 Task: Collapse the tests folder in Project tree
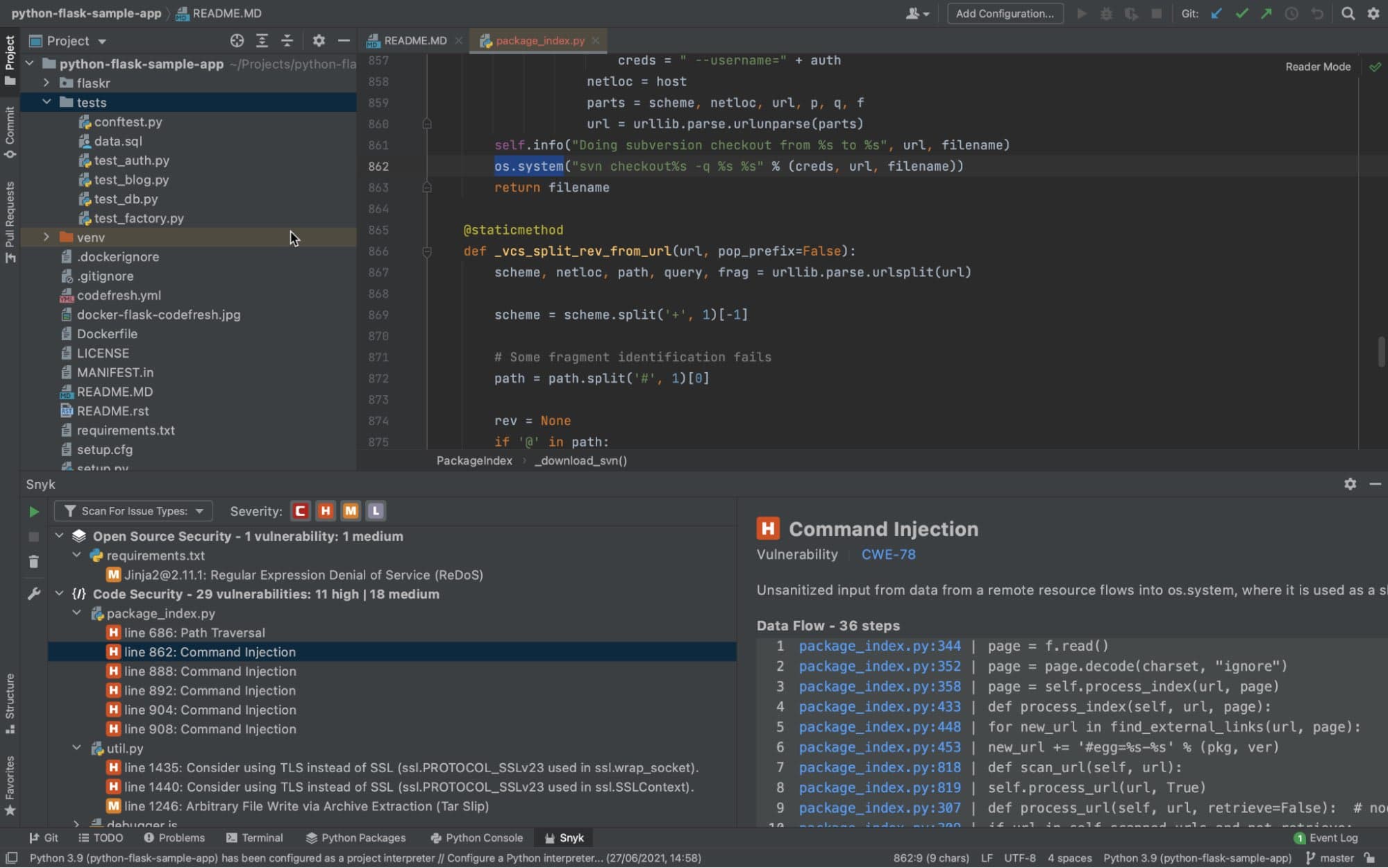pyautogui.click(x=47, y=102)
